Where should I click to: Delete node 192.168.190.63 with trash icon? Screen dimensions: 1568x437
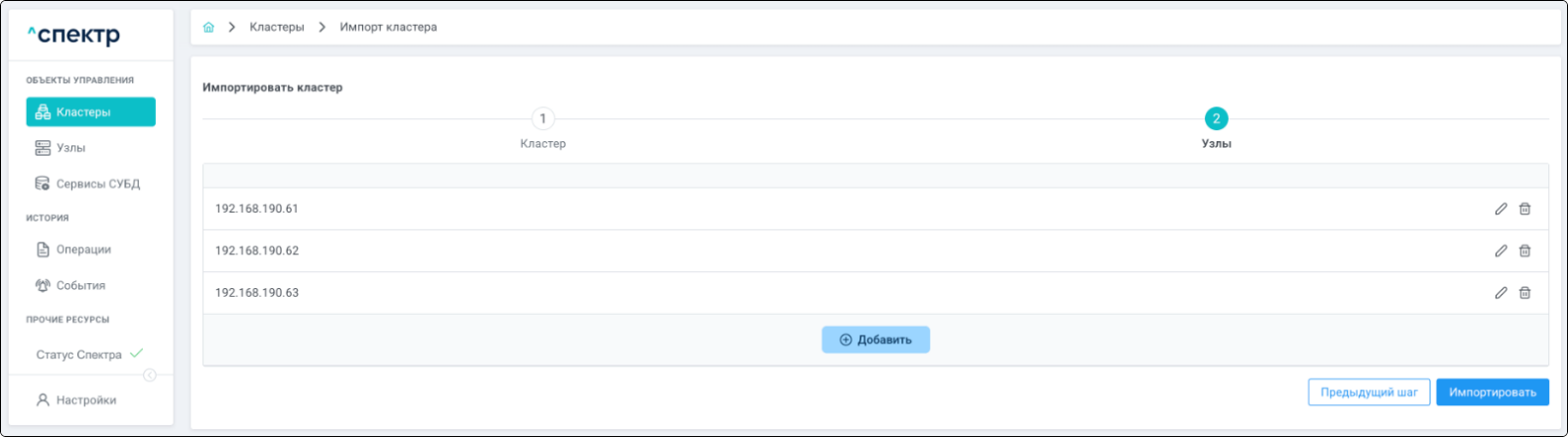tap(1525, 293)
